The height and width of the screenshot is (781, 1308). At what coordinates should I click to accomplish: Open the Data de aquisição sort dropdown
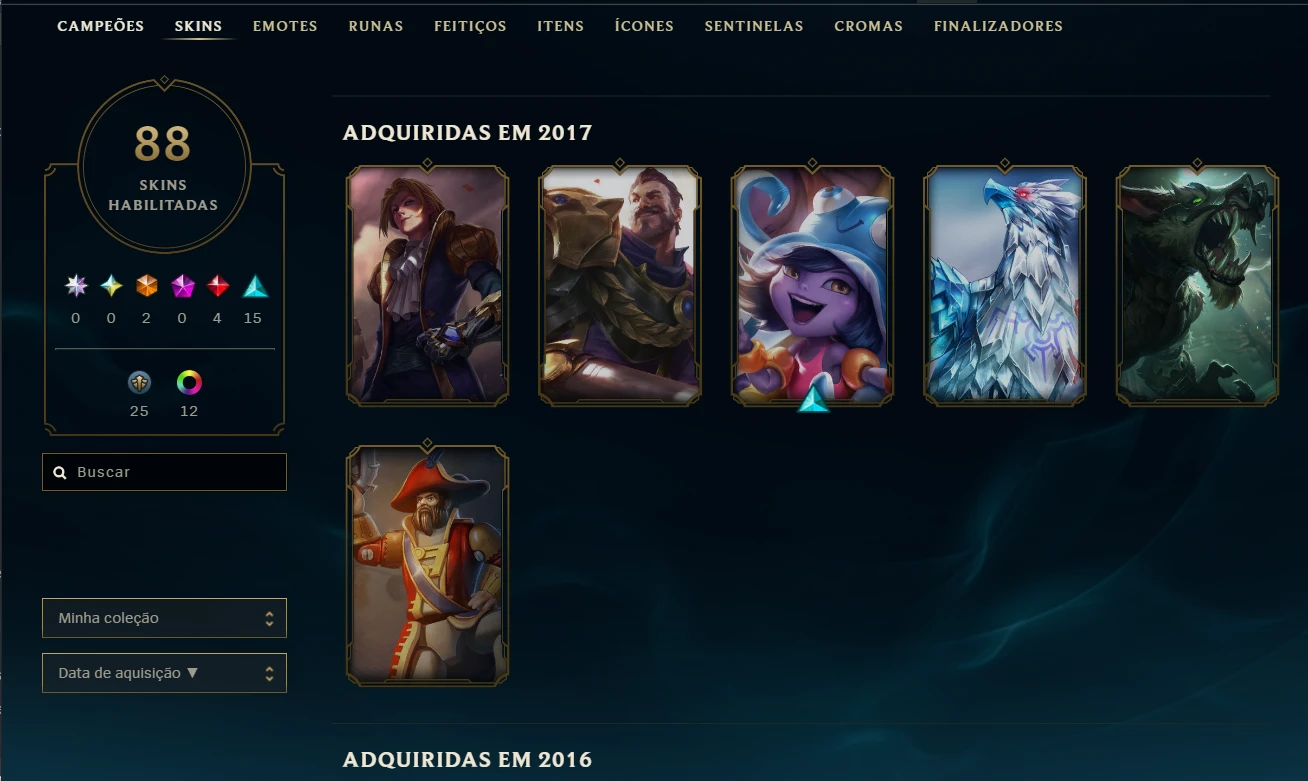pyautogui.click(x=164, y=673)
